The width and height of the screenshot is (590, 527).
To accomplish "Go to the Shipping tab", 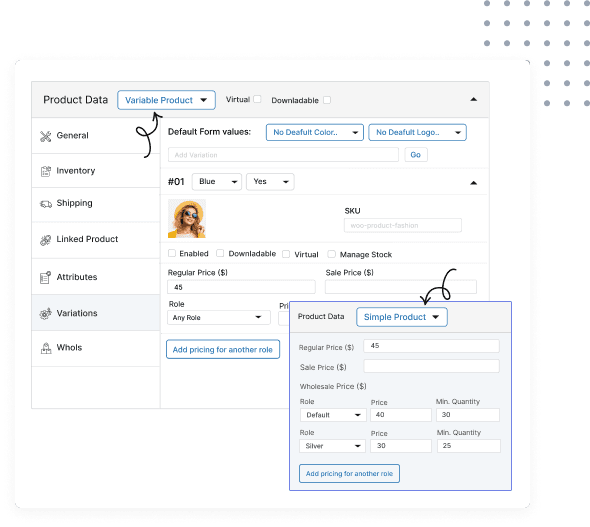I will click(x=96, y=204).
